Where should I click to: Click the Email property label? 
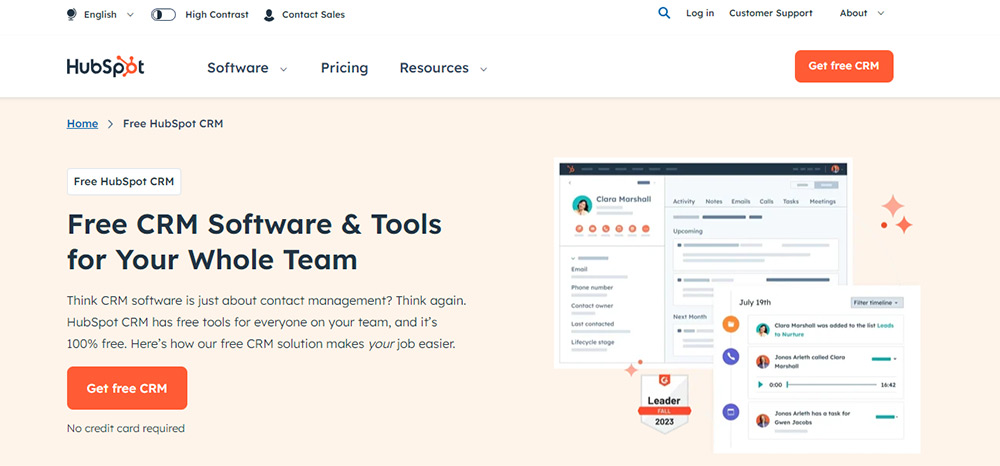pos(579,269)
